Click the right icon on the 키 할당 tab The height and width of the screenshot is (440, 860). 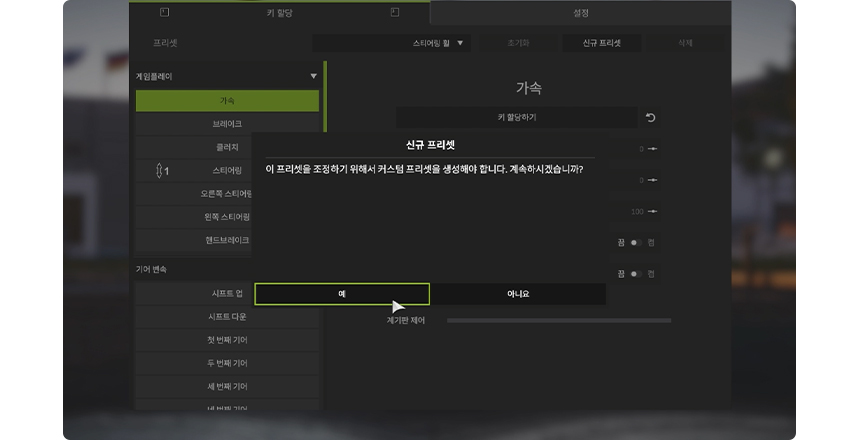pyautogui.click(x=395, y=13)
